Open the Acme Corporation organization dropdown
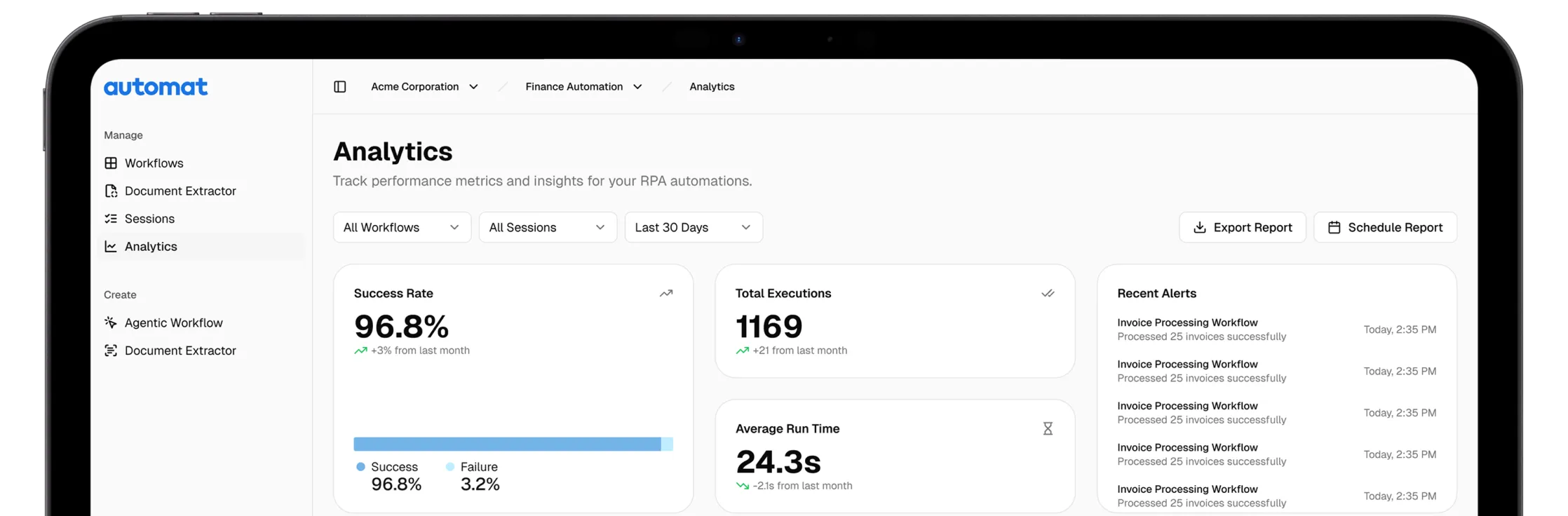Image resolution: width=1568 pixels, height=516 pixels. [425, 86]
